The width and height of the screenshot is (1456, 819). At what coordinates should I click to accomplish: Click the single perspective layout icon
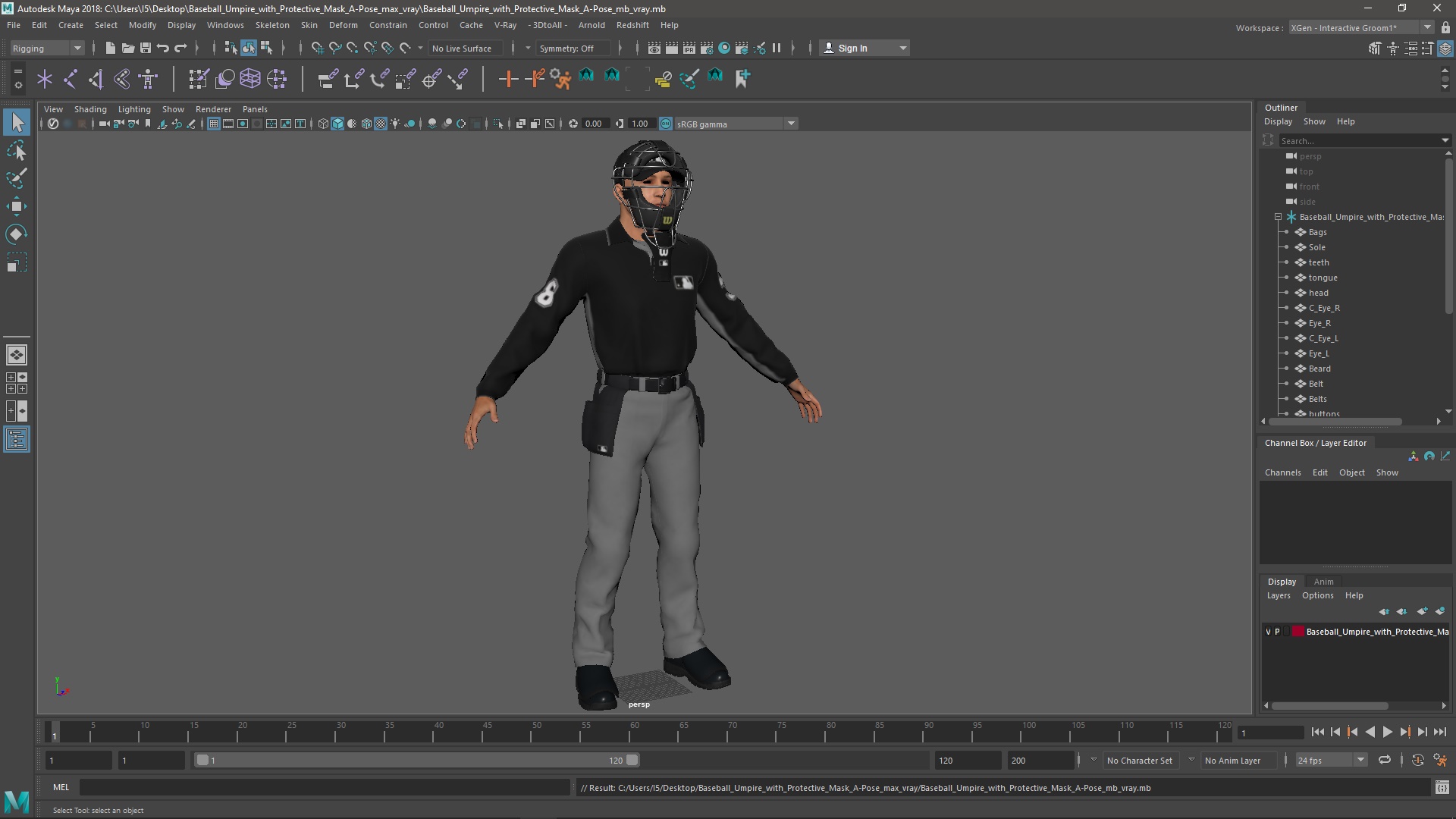point(17,354)
